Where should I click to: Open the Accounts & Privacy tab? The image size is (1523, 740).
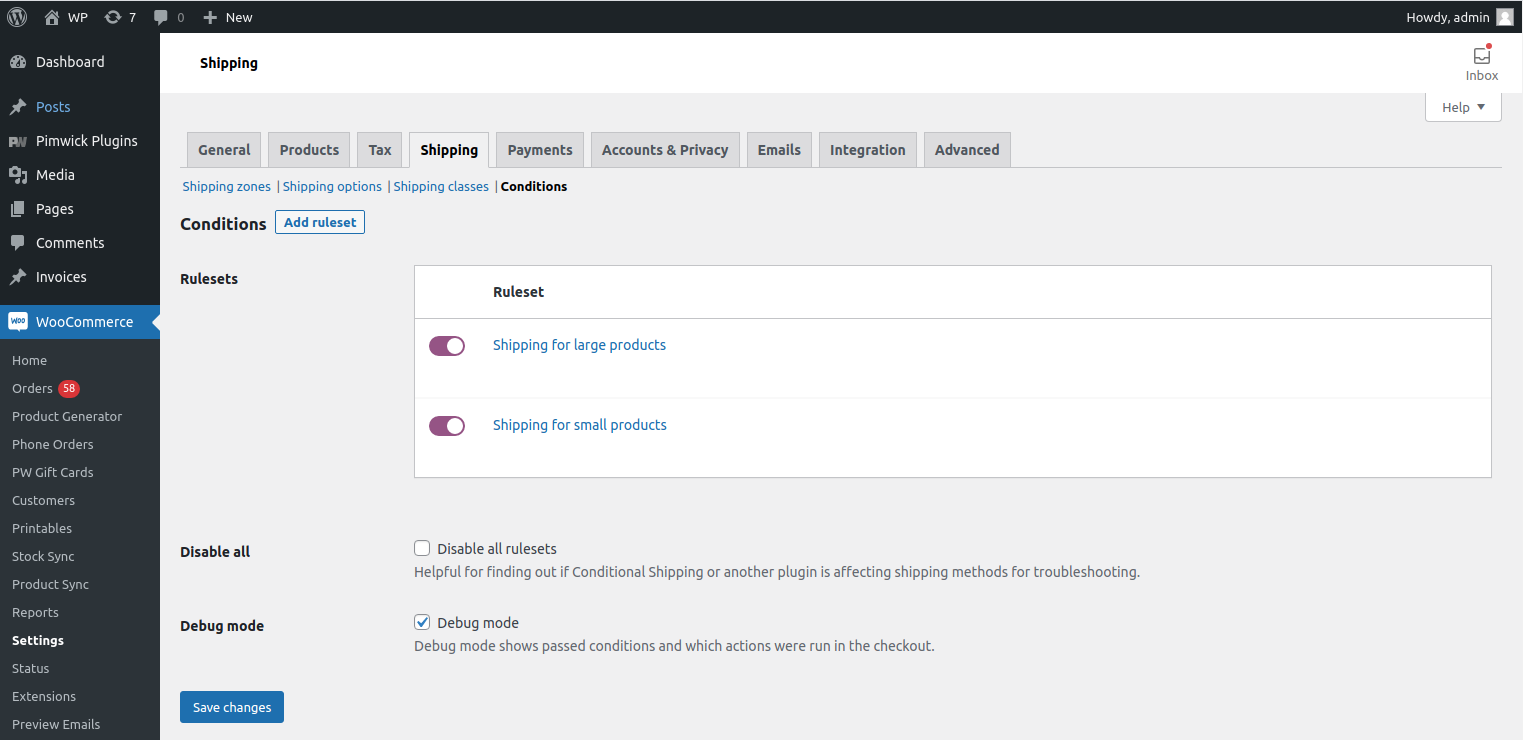click(665, 150)
